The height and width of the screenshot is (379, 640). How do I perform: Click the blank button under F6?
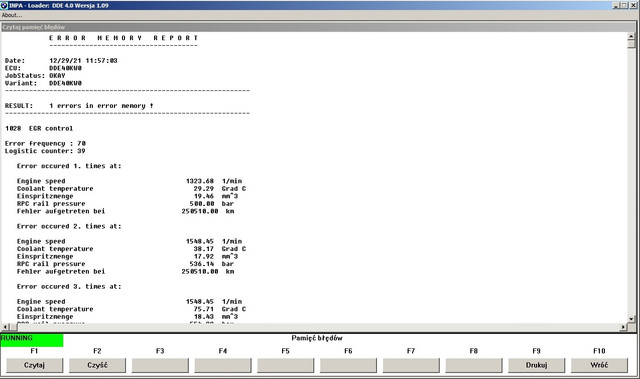(x=348, y=365)
